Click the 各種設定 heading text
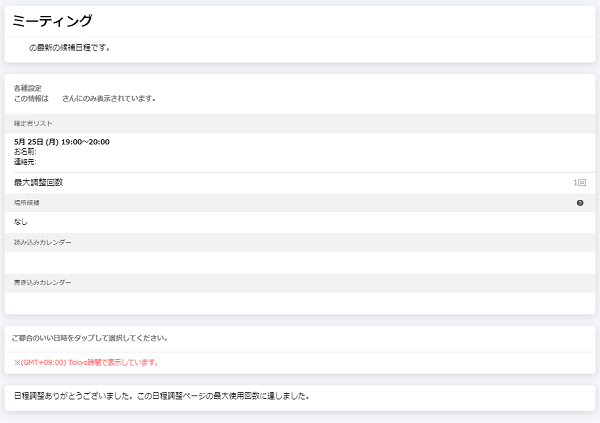The width and height of the screenshot is (600, 423). point(27,89)
